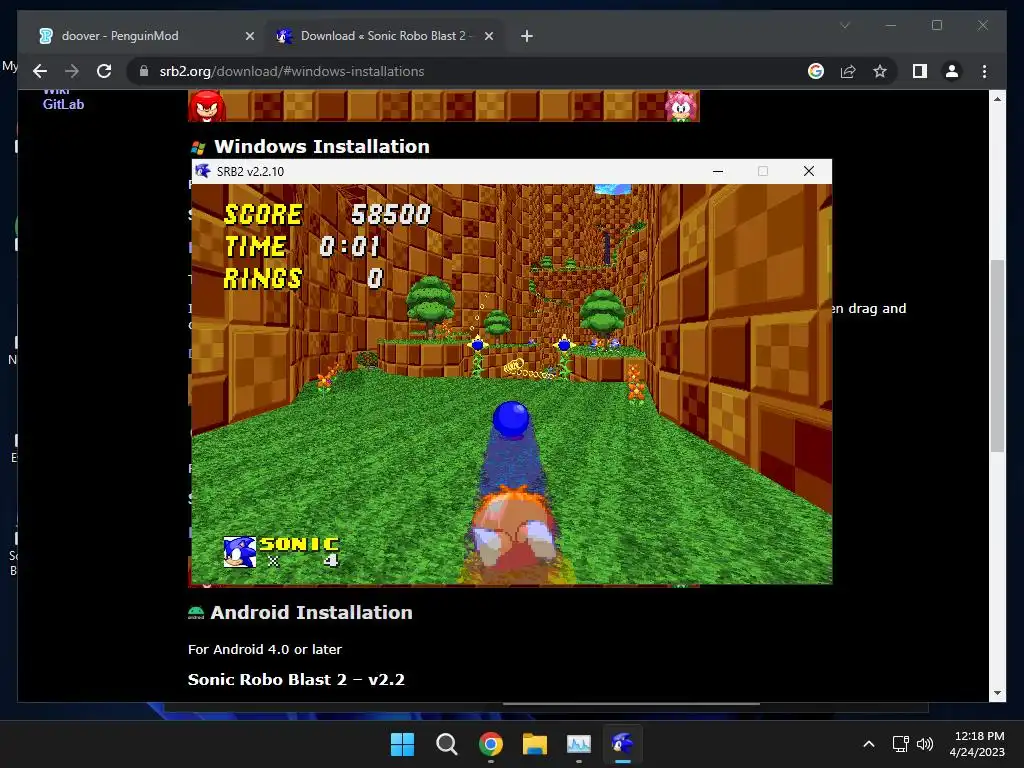This screenshot has height=768, width=1024.
Task: Open Windows taskbar search
Action: click(x=447, y=744)
